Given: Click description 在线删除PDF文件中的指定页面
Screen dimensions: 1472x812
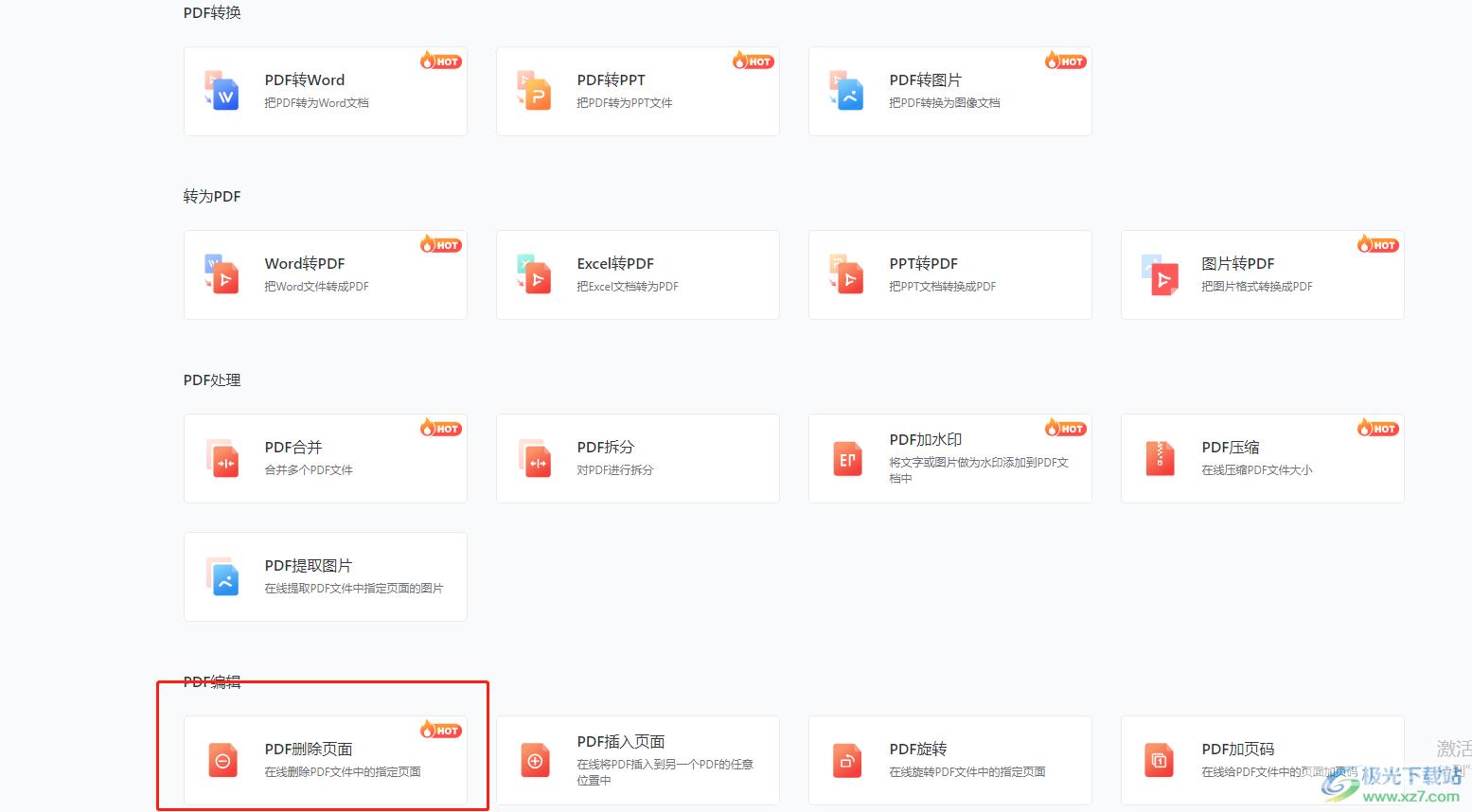Looking at the screenshot, I should 343,772.
